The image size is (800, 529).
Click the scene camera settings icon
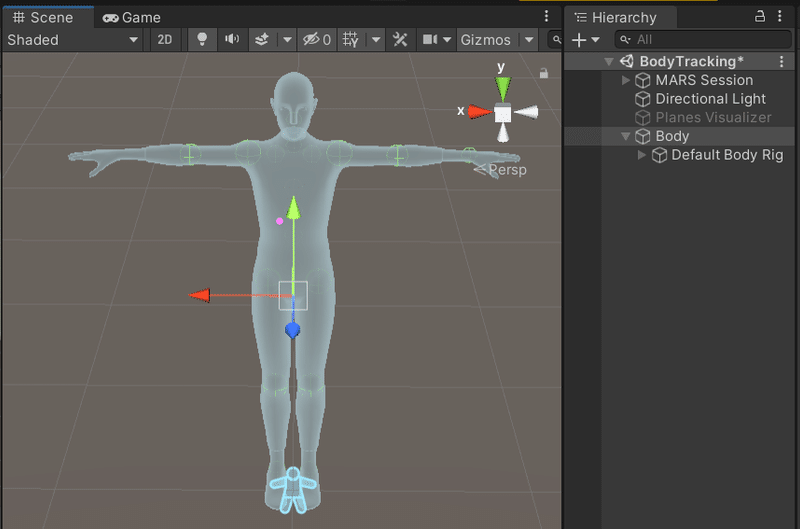[431, 40]
